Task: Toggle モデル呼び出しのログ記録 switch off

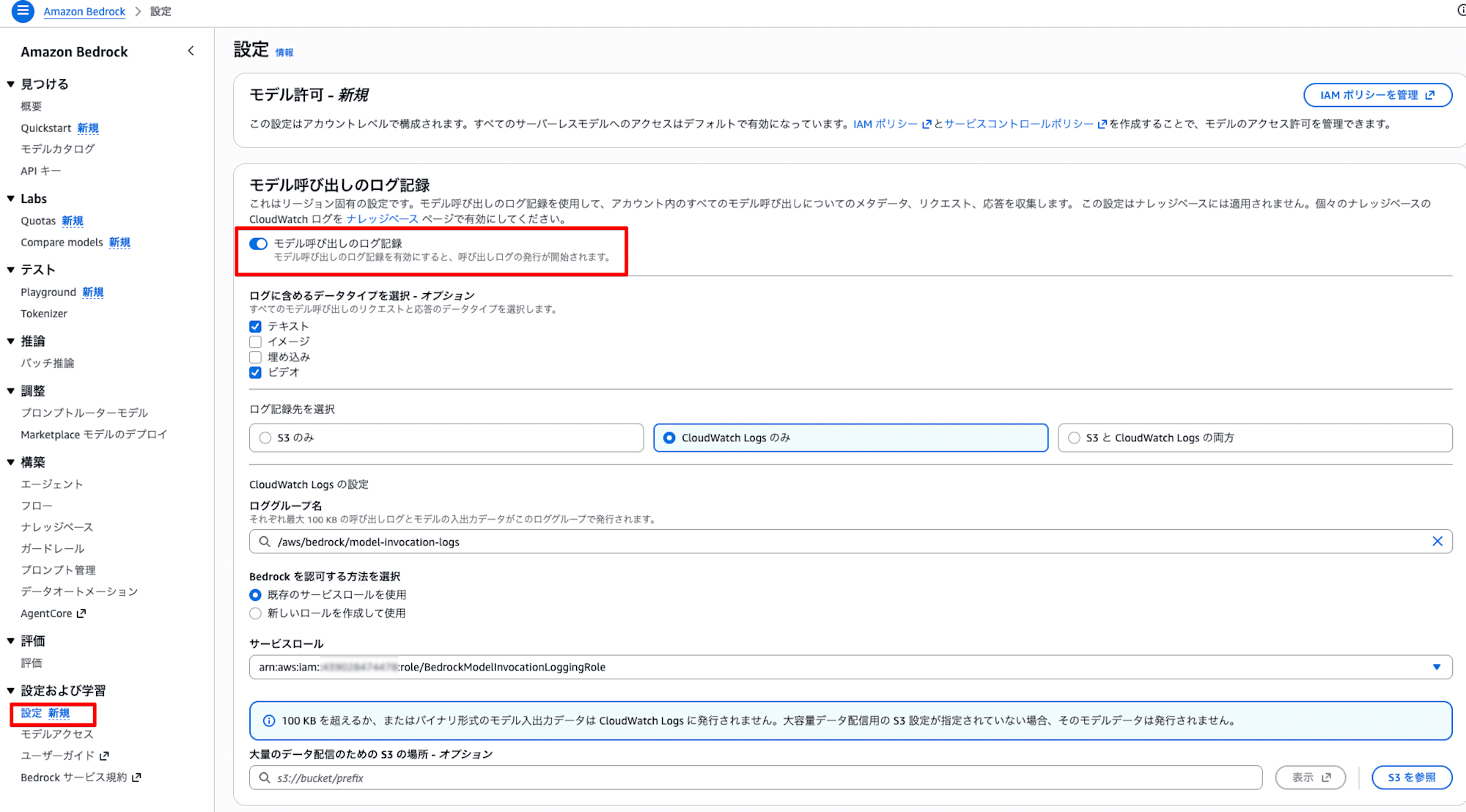Action: (x=258, y=244)
